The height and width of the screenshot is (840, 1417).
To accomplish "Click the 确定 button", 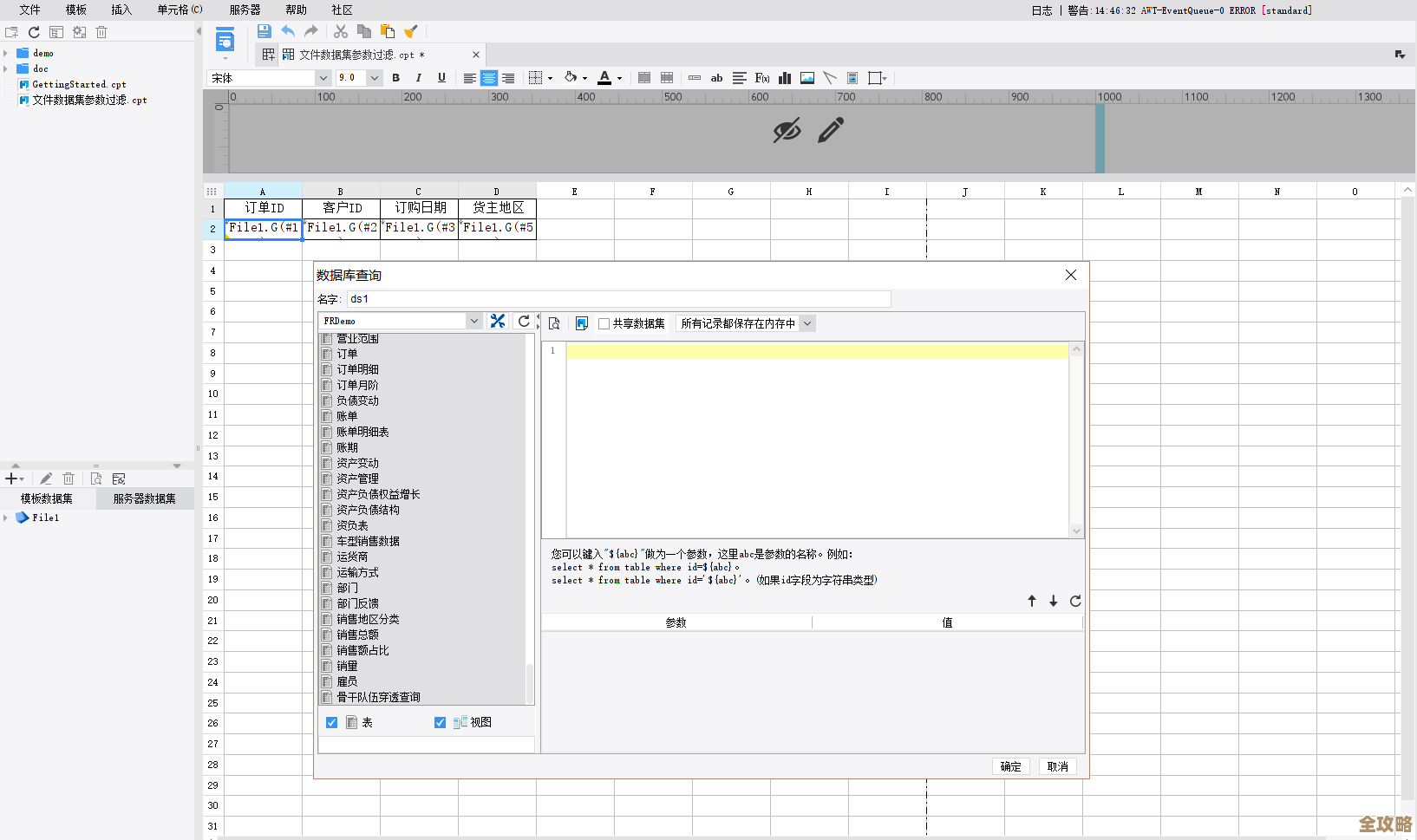I will tap(1010, 766).
